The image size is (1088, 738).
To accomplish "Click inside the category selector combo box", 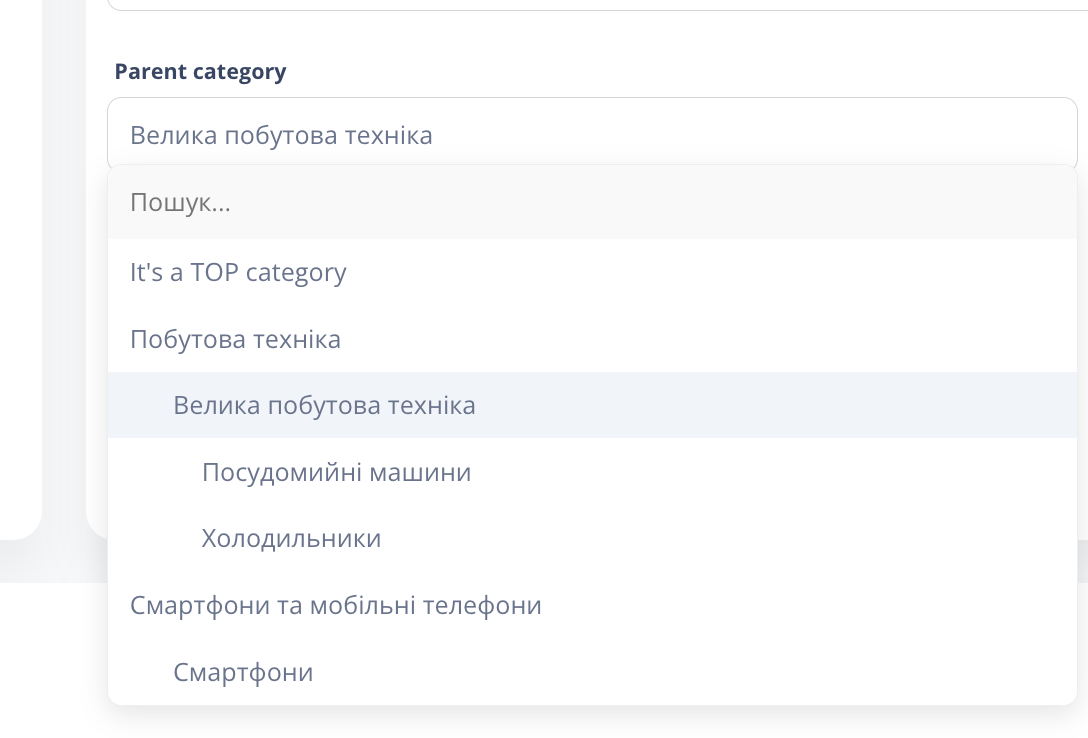I will tap(592, 132).
